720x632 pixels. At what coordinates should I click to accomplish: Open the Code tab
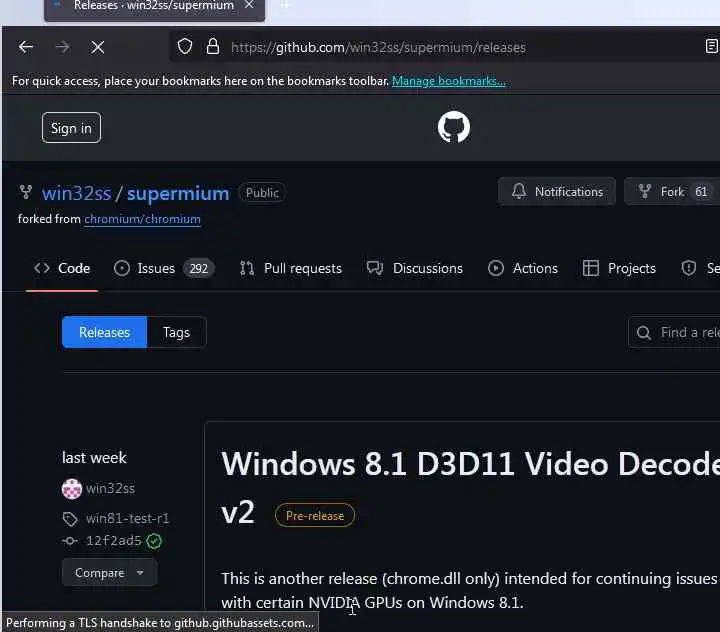click(x=62, y=268)
